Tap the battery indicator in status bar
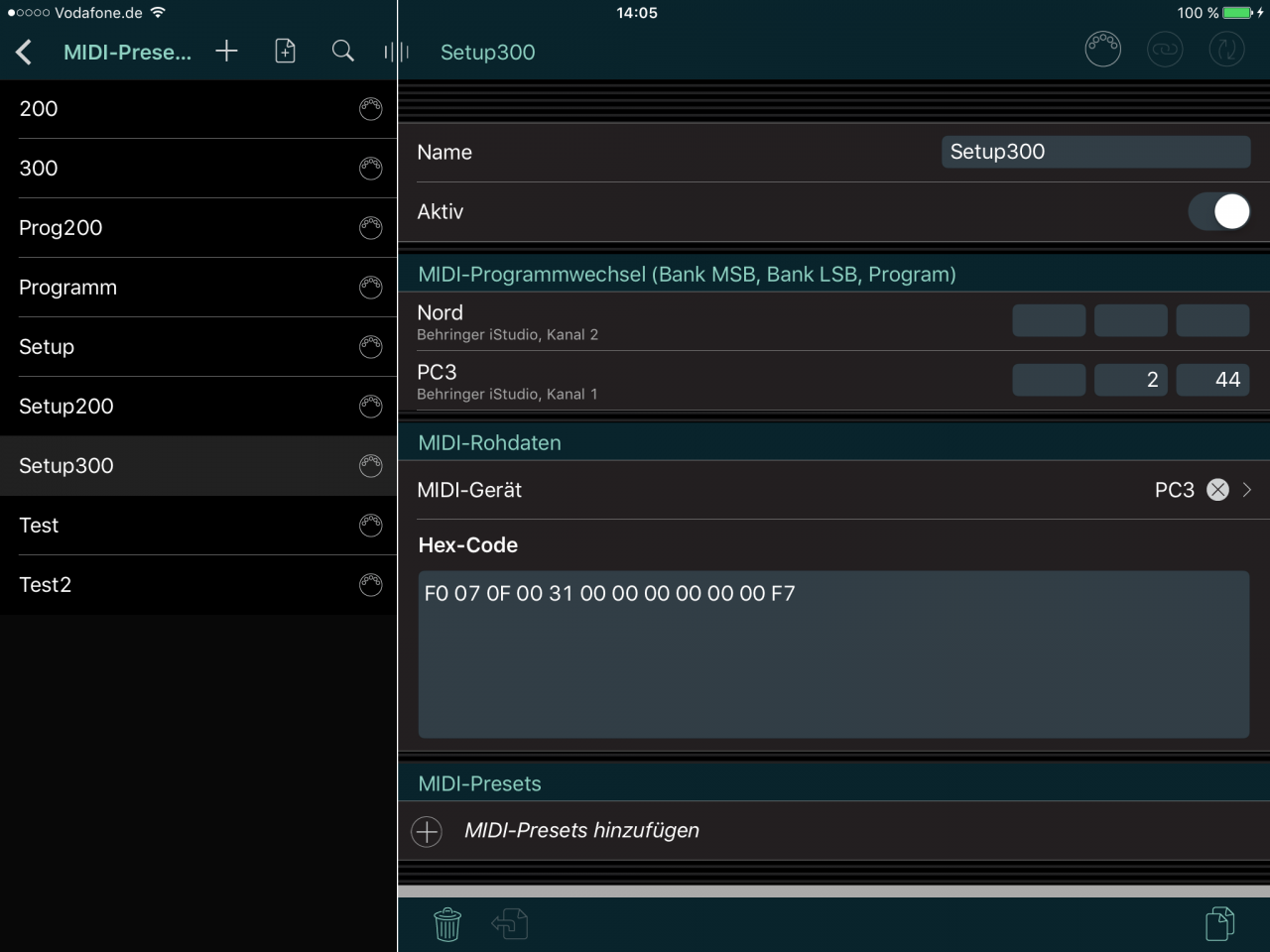This screenshot has width=1270, height=952. pyautogui.click(x=1238, y=13)
